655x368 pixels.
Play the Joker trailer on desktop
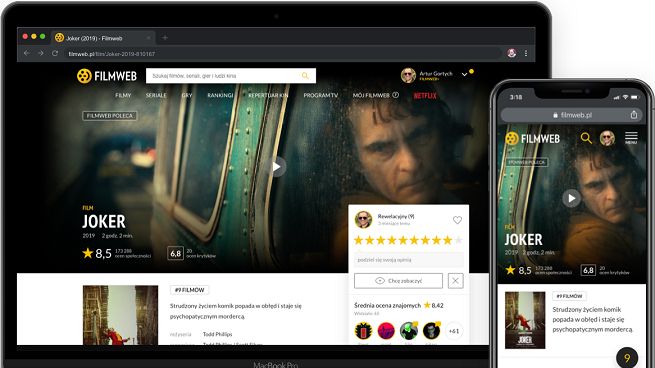click(276, 167)
